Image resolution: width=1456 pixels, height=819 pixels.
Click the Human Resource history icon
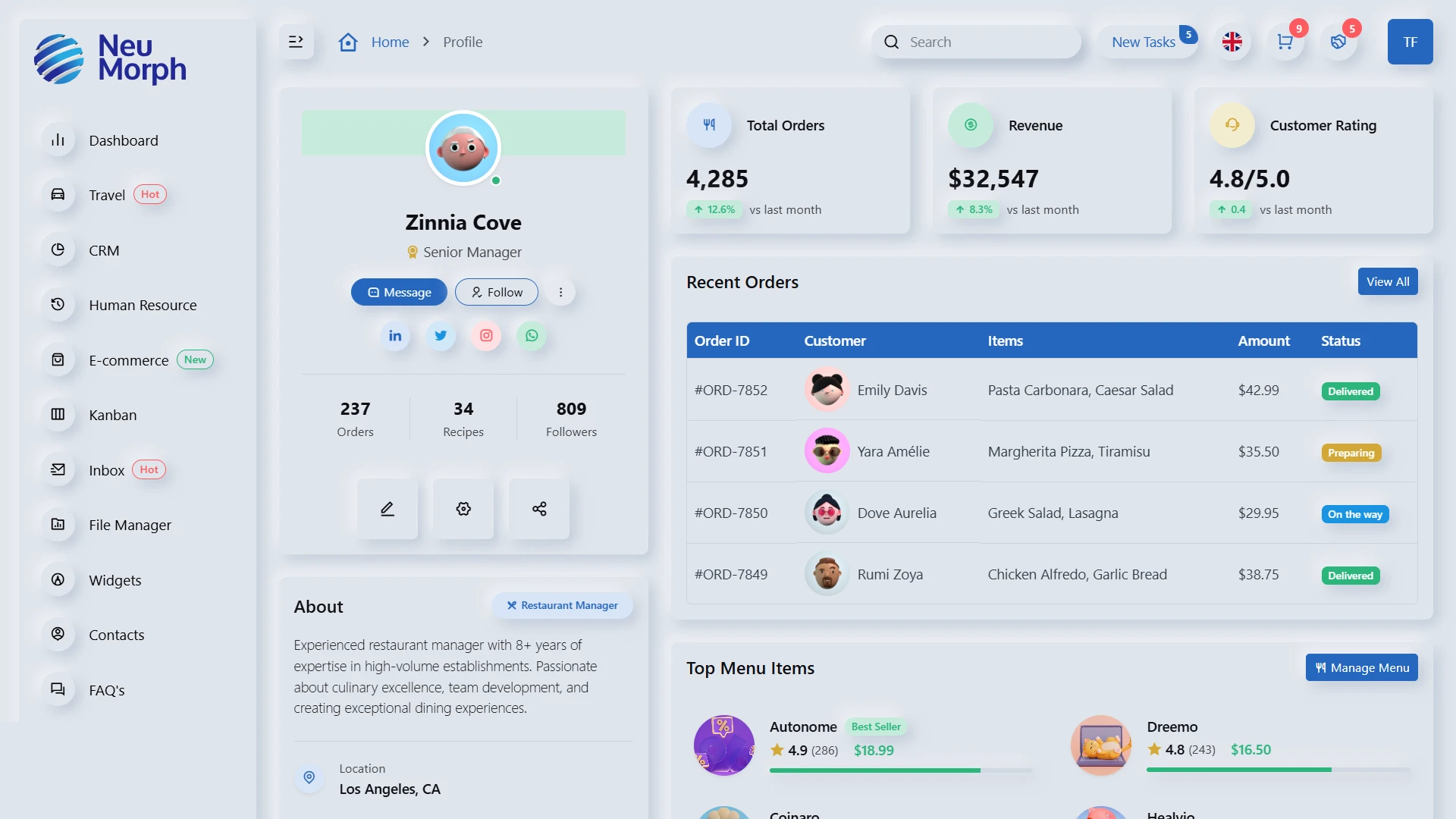[58, 305]
